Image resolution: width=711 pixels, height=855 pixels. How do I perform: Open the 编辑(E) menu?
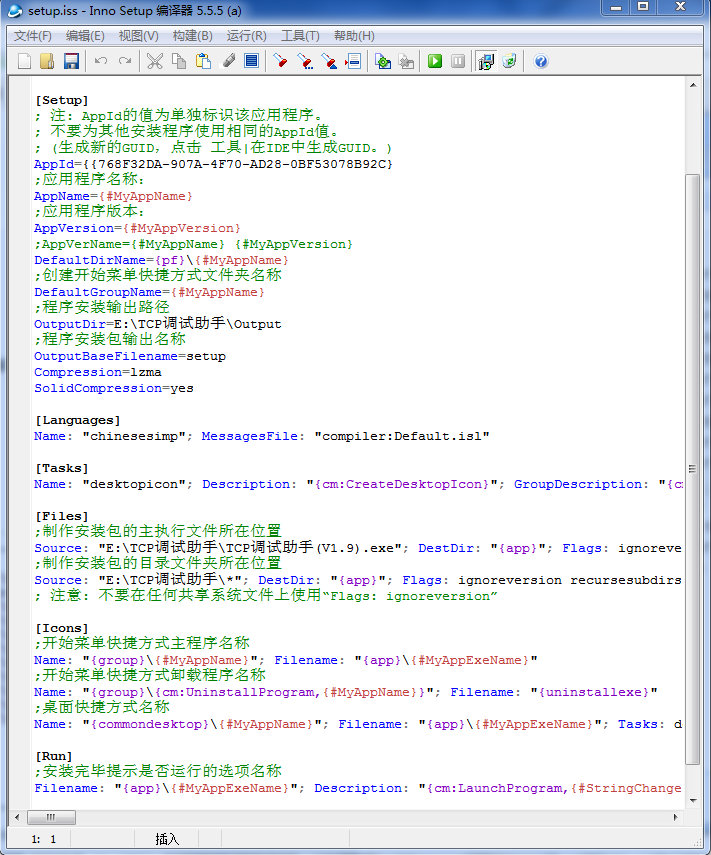tap(85, 36)
